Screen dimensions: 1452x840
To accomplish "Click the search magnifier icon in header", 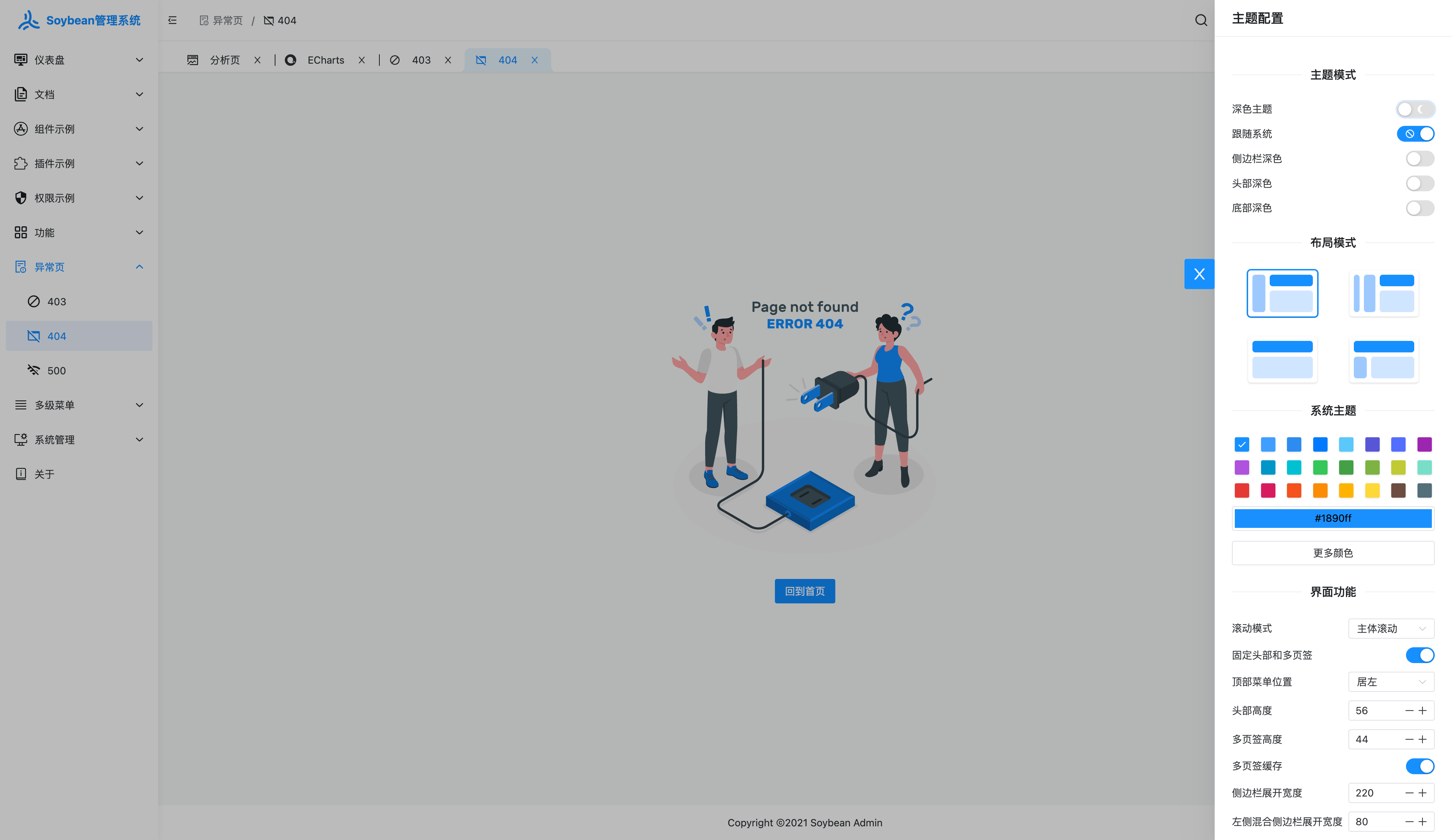I will click(x=1201, y=21).
